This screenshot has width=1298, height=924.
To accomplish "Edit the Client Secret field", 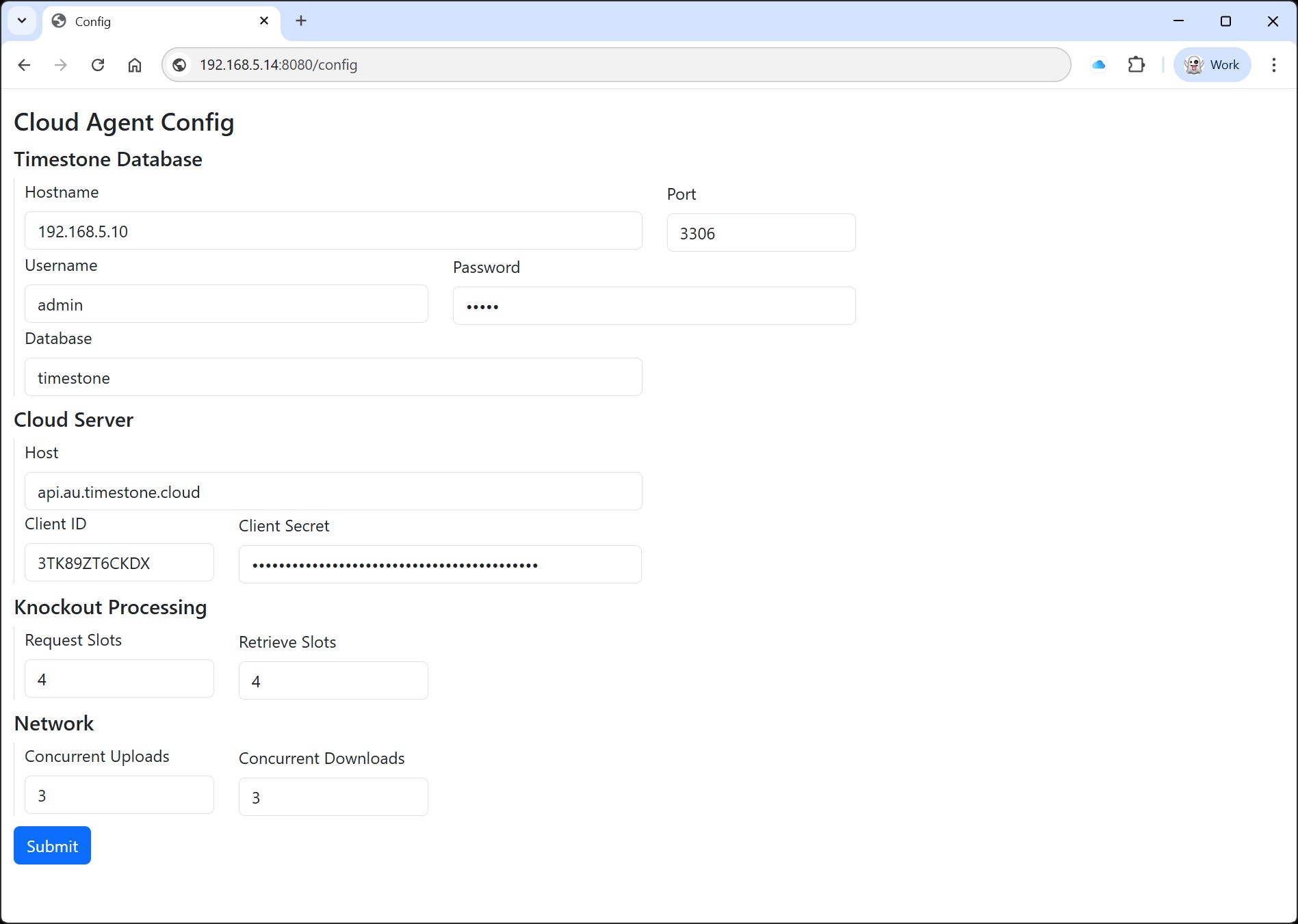I will tap(440, 564).
